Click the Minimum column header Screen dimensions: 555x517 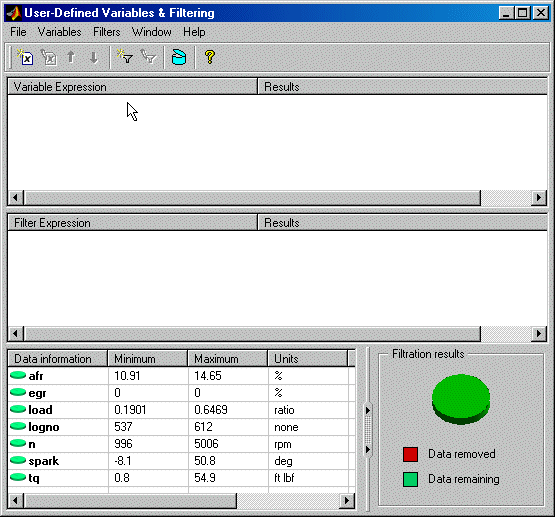point(148,359)
